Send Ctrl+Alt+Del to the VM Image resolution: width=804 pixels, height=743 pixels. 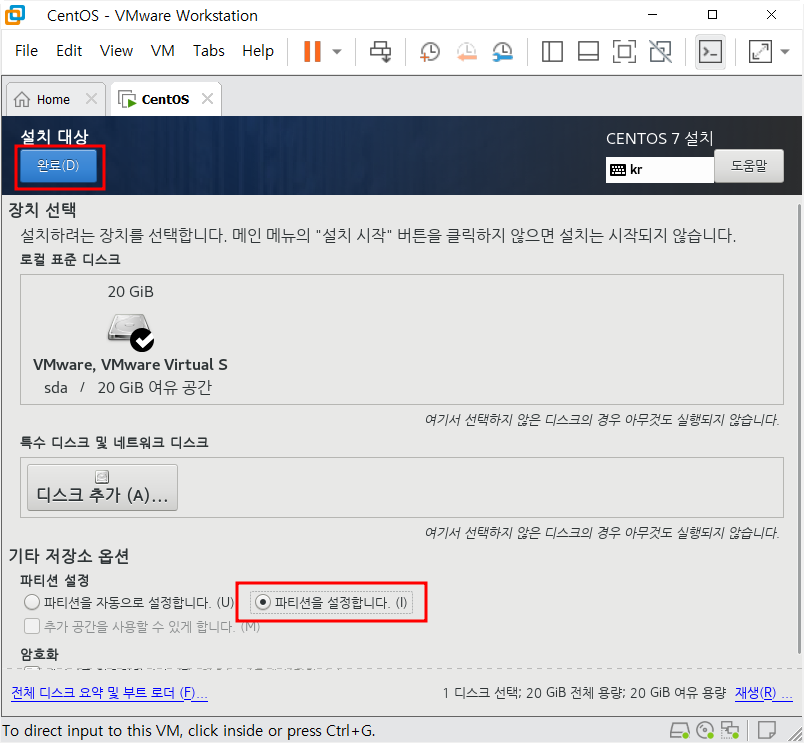pos(380,51)
